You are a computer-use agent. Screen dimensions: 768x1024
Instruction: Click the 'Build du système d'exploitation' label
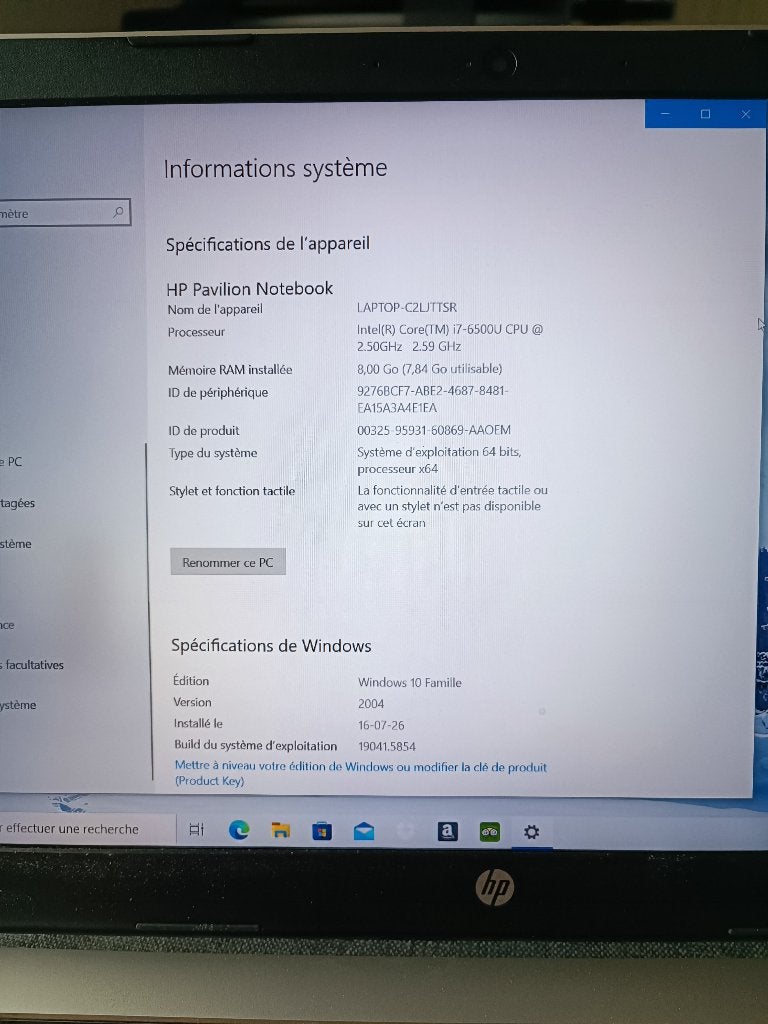[255, 745]
